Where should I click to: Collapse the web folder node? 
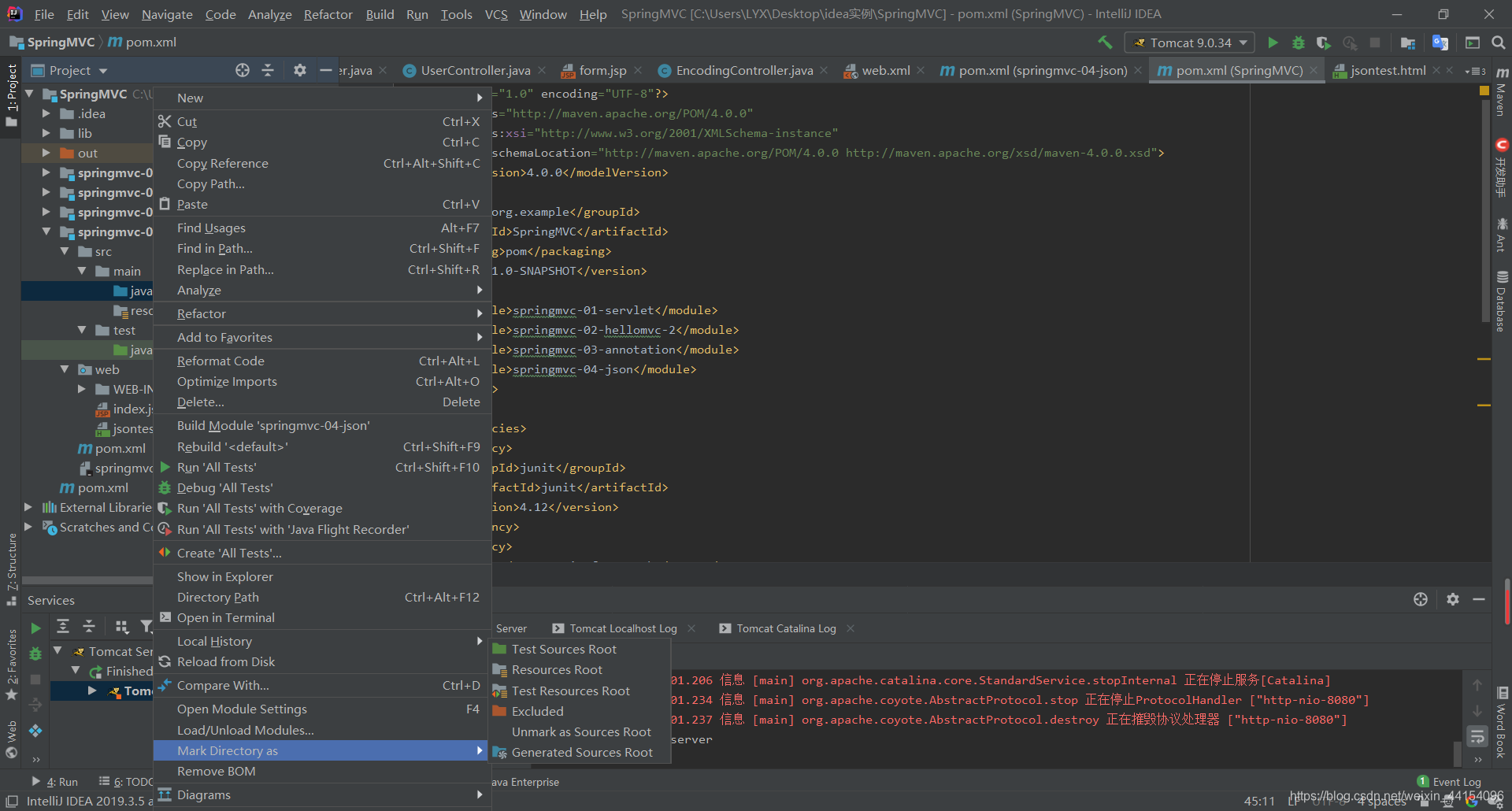pos(65,369)
